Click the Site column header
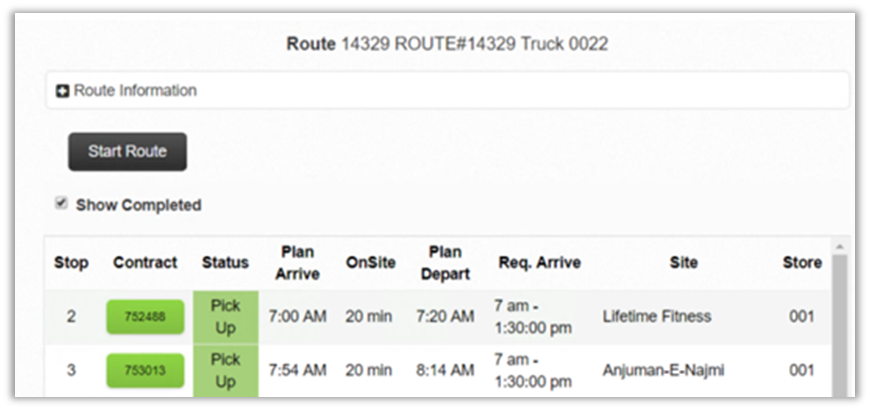This screenshot has width=870, height=410. tap(684, 263)
